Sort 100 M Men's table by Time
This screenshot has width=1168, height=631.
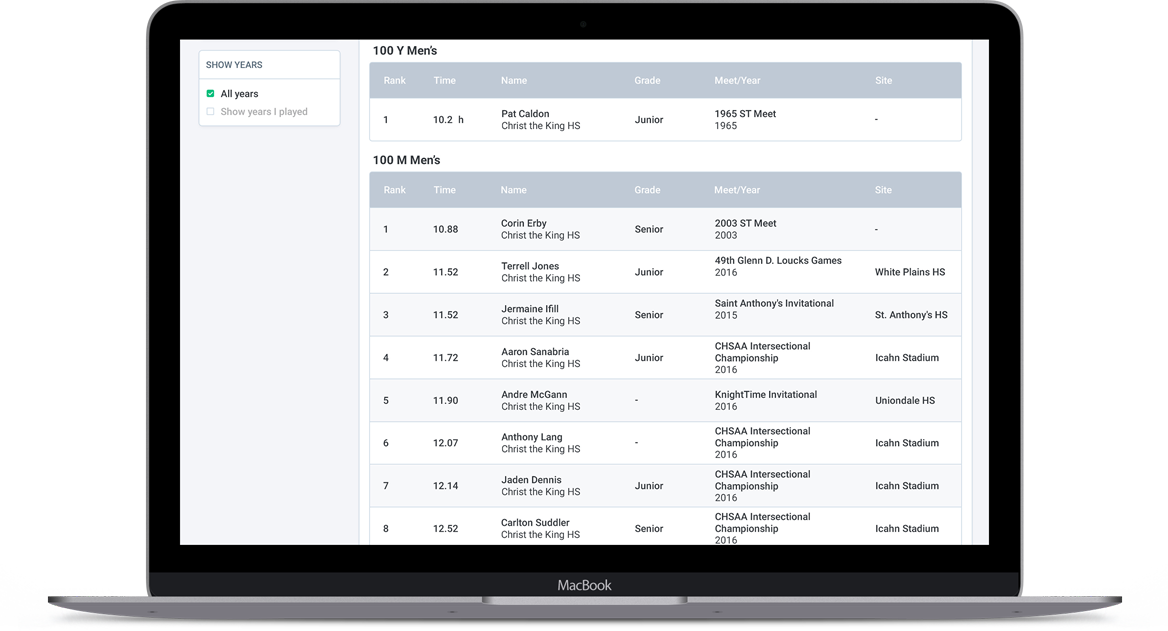point(444,190)
